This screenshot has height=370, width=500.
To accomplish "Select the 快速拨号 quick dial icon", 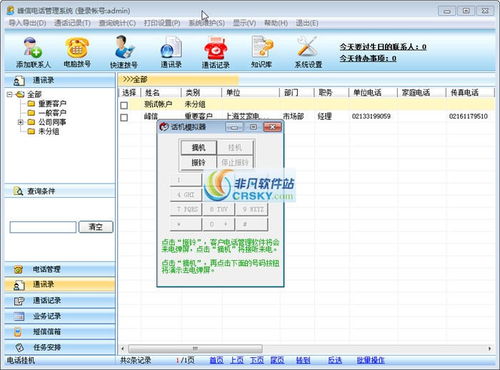I will click(x=124, y=47).
